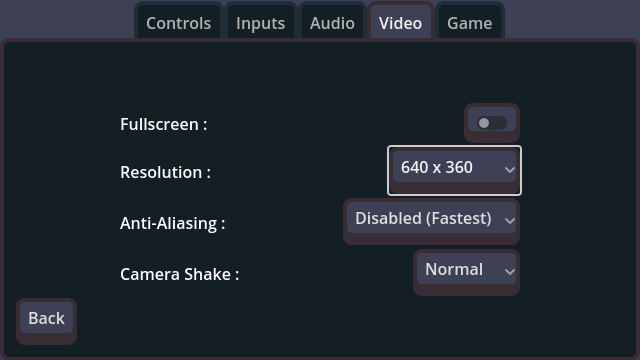The width and height of the screenshot is (640, 360).
Task: Switch to the Game tab
Action: coord(470,22)
